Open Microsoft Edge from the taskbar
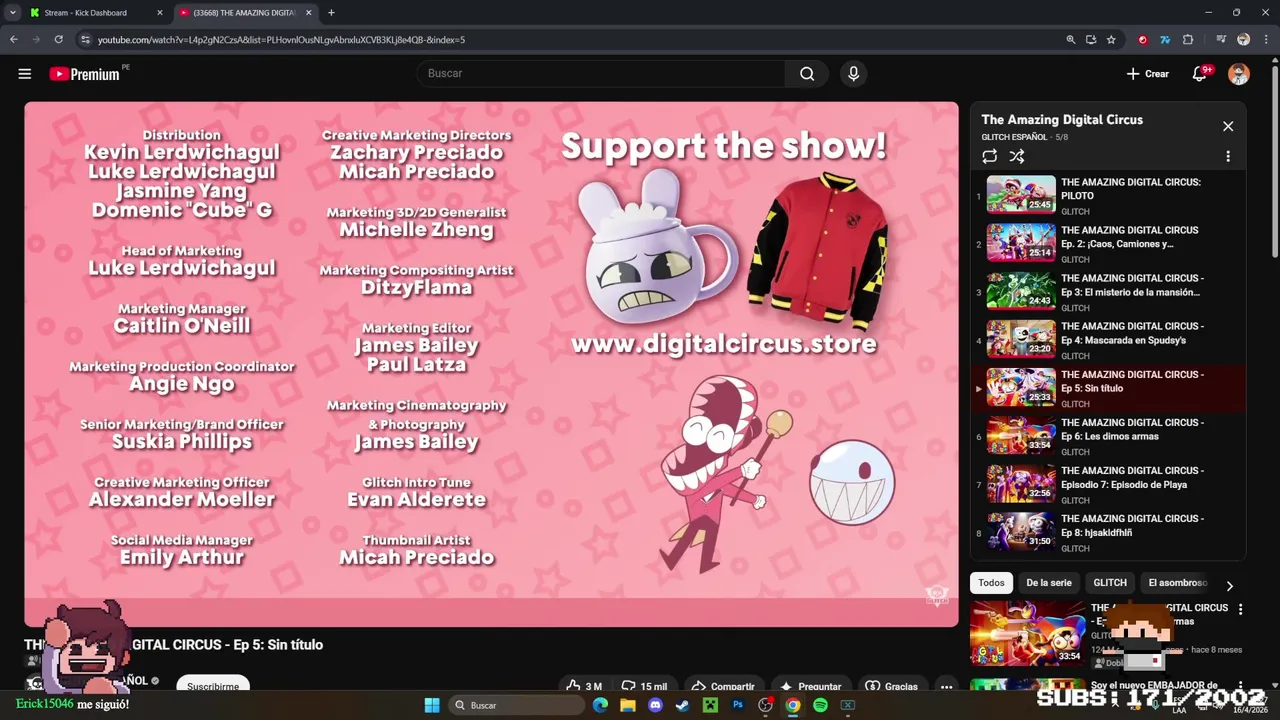Image resolution: width=1280 pixels, height=720 pixels. click(x=600, y=705)
